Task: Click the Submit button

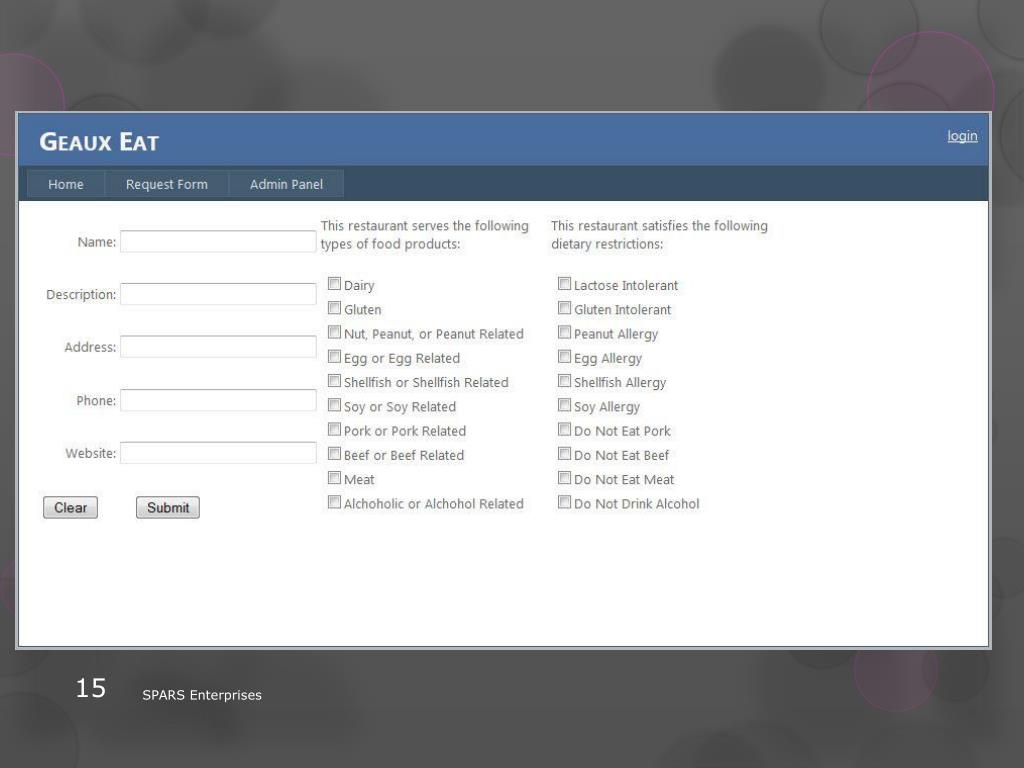Action: click(x=168, y=507)
